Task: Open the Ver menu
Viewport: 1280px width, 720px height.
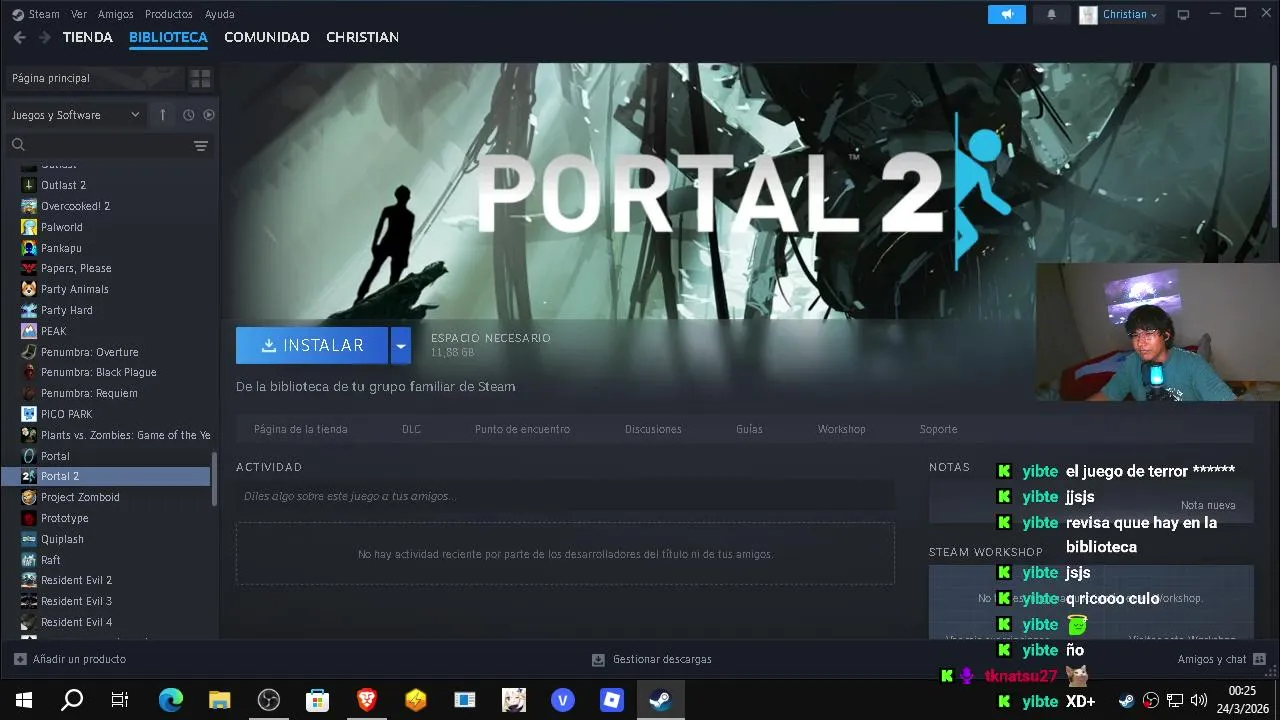Action: coord(79,14)
